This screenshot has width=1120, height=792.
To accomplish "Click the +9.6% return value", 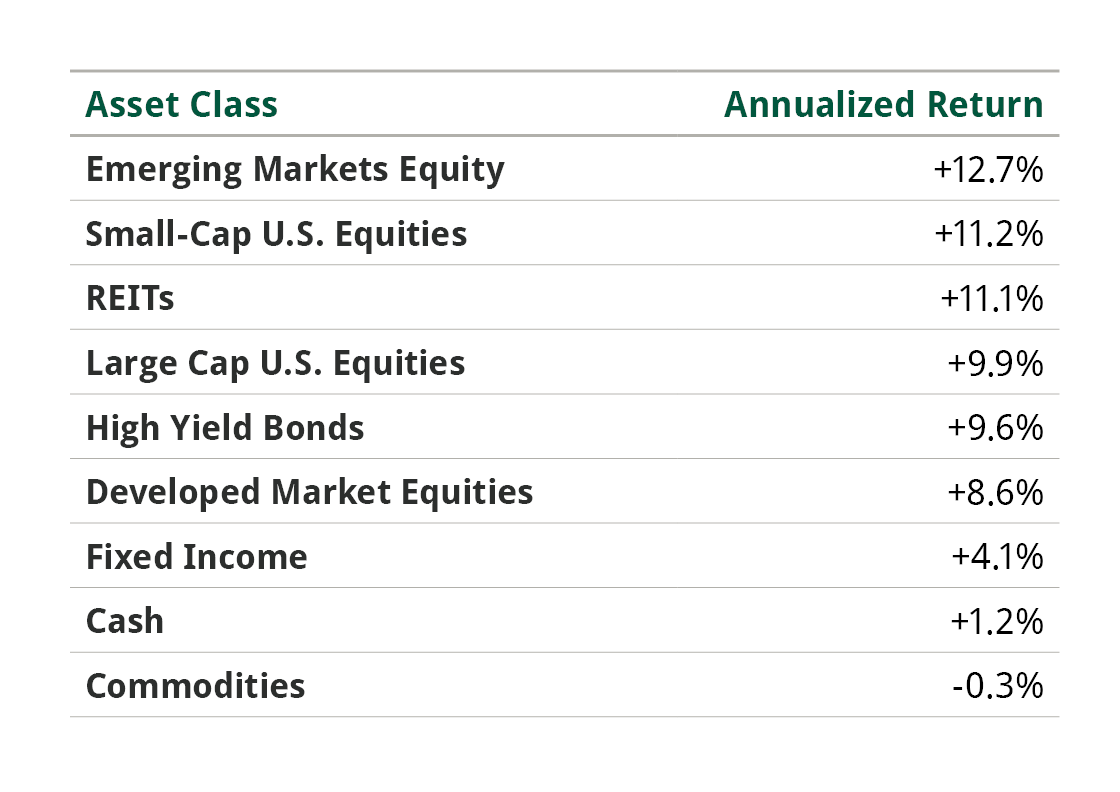I will point(995,428).
